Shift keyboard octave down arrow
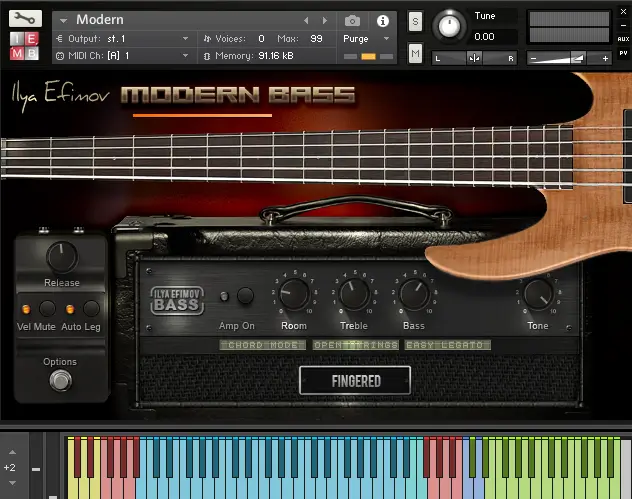Viewport: 632px width, 499px height. click(x=12, y=483)
